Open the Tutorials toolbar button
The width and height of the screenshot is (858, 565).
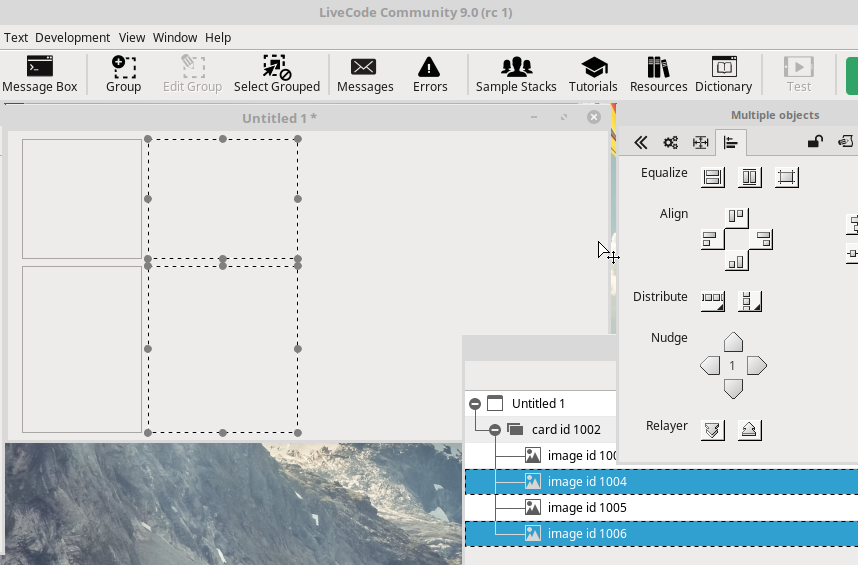[593, 75]
